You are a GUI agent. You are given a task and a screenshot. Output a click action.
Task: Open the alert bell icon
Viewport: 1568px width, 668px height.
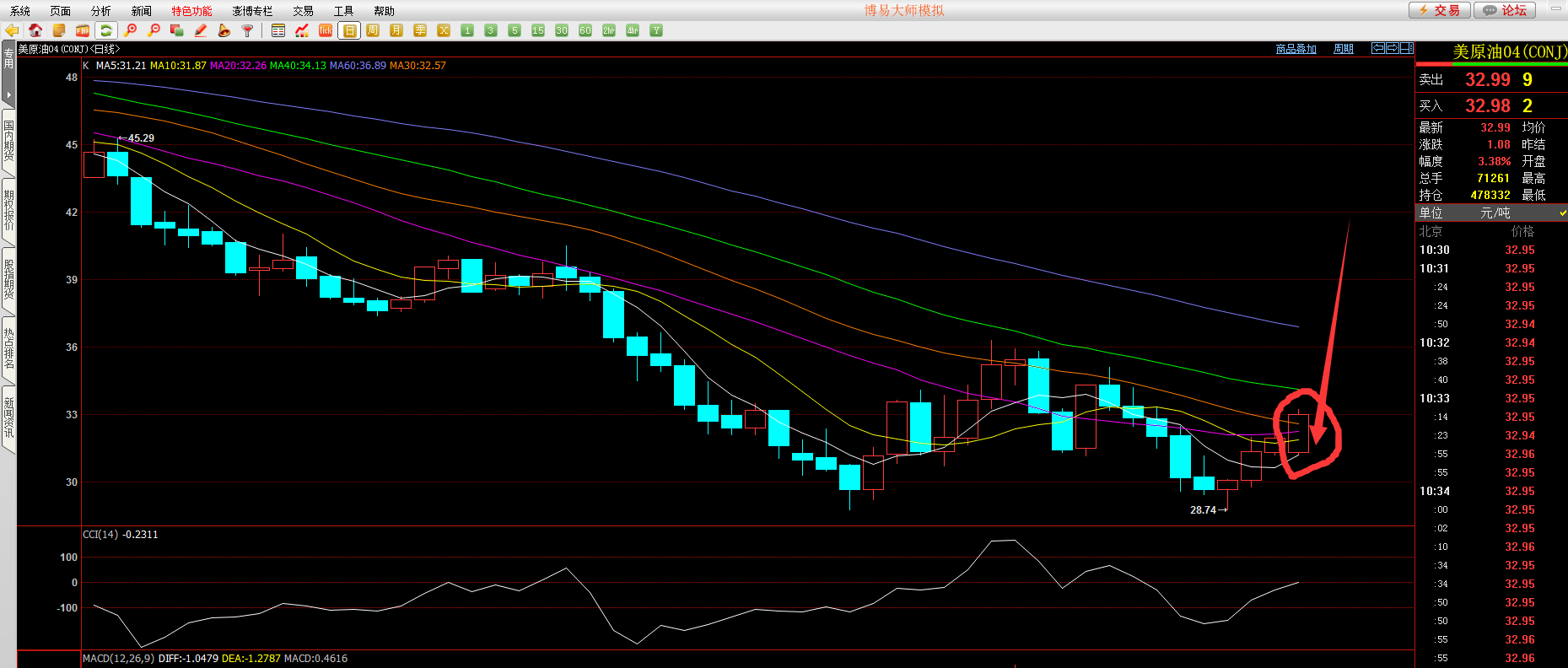pyautogui.click(x=224, y=30)
